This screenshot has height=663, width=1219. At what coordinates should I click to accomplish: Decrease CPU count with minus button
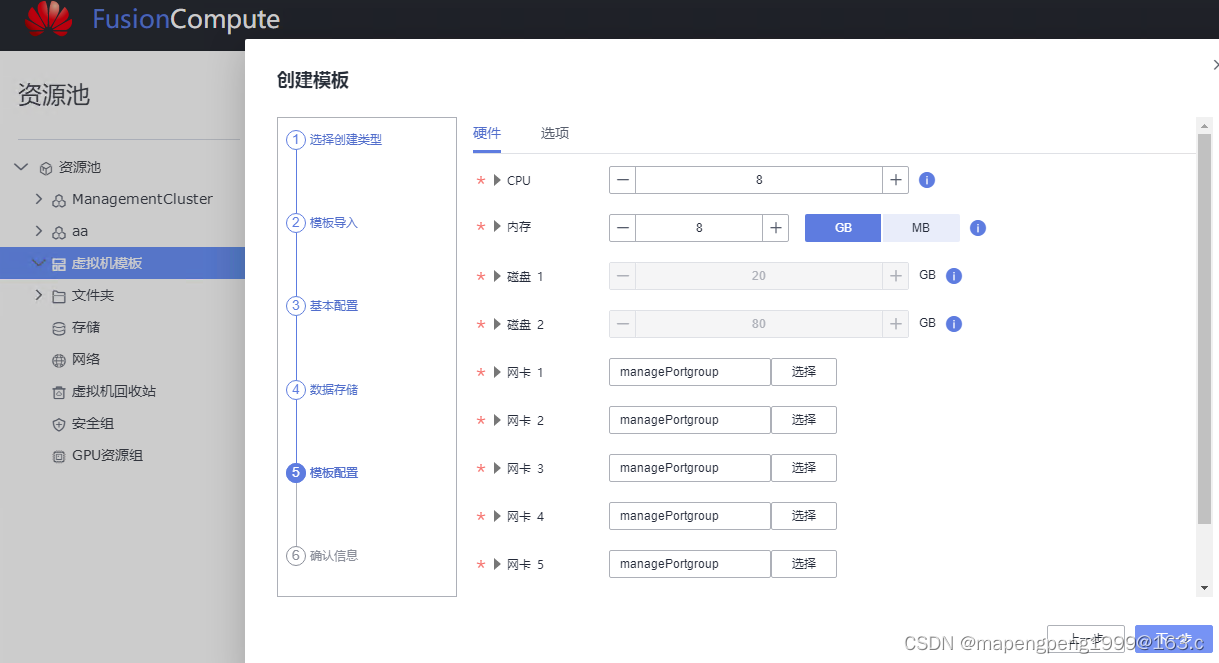click(623, 180)
